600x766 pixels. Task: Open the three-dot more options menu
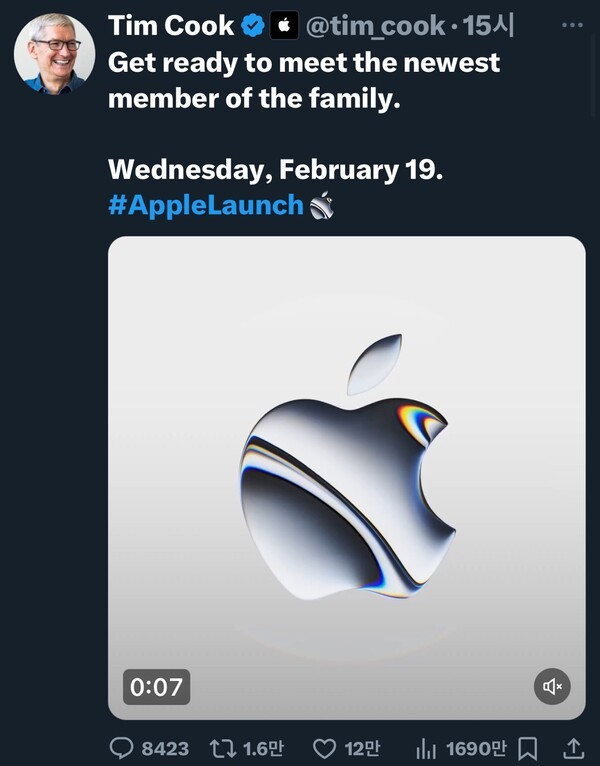(571, 22)
